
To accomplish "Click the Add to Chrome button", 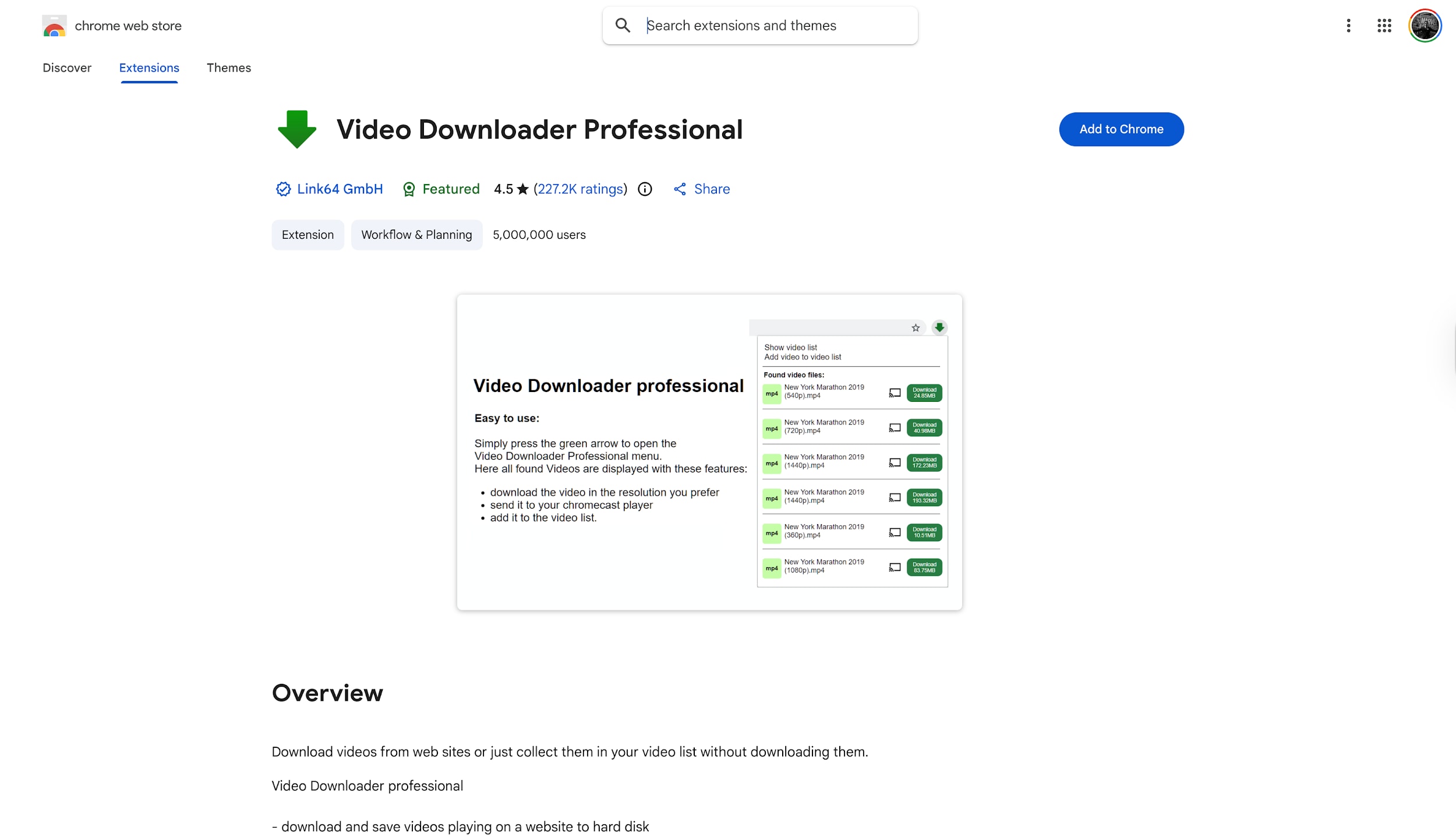I will point(1121,129).
